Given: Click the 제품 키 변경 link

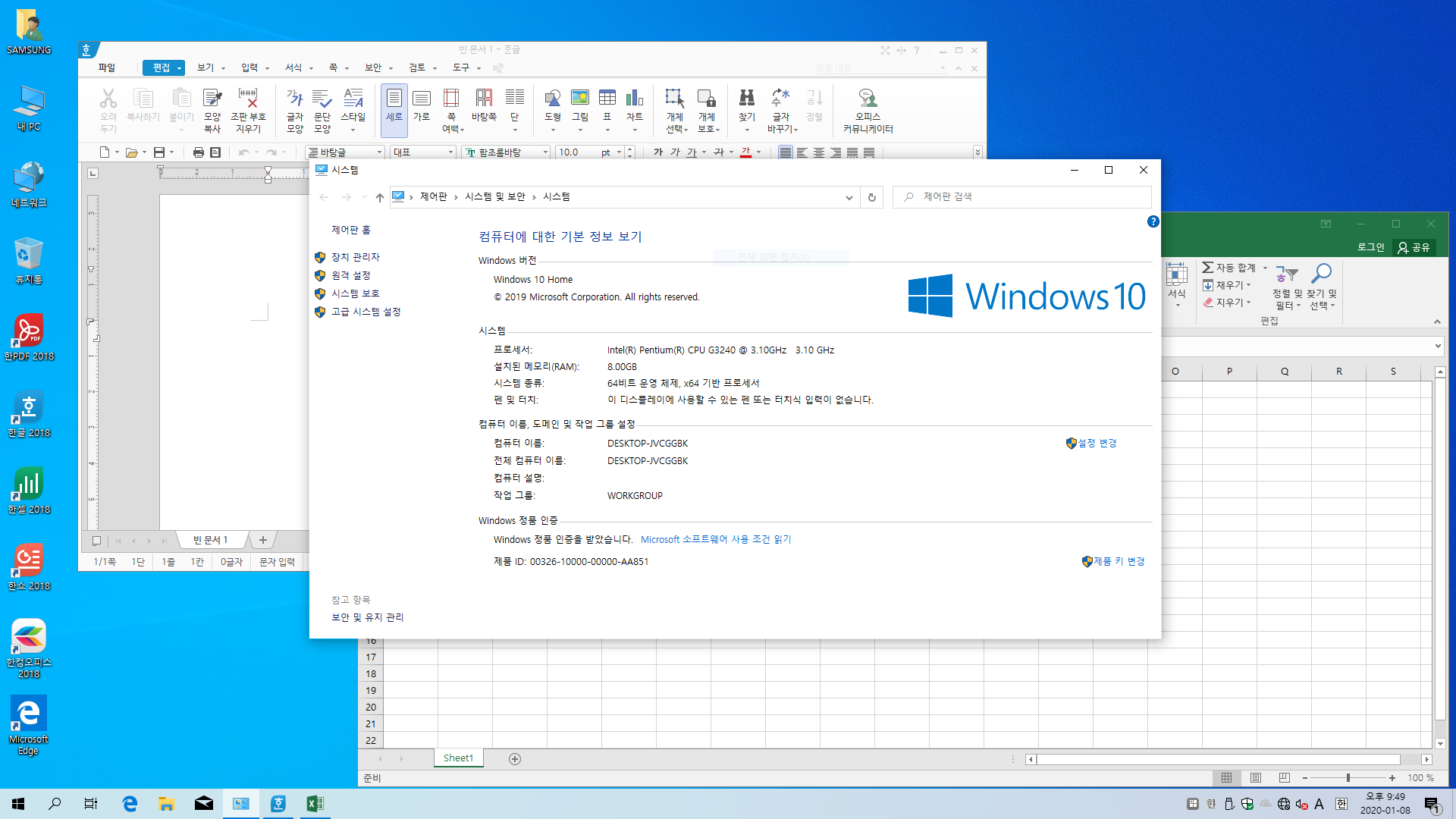Looking at the screenshot, I should pyautogui.click(x=1119, y=561).
